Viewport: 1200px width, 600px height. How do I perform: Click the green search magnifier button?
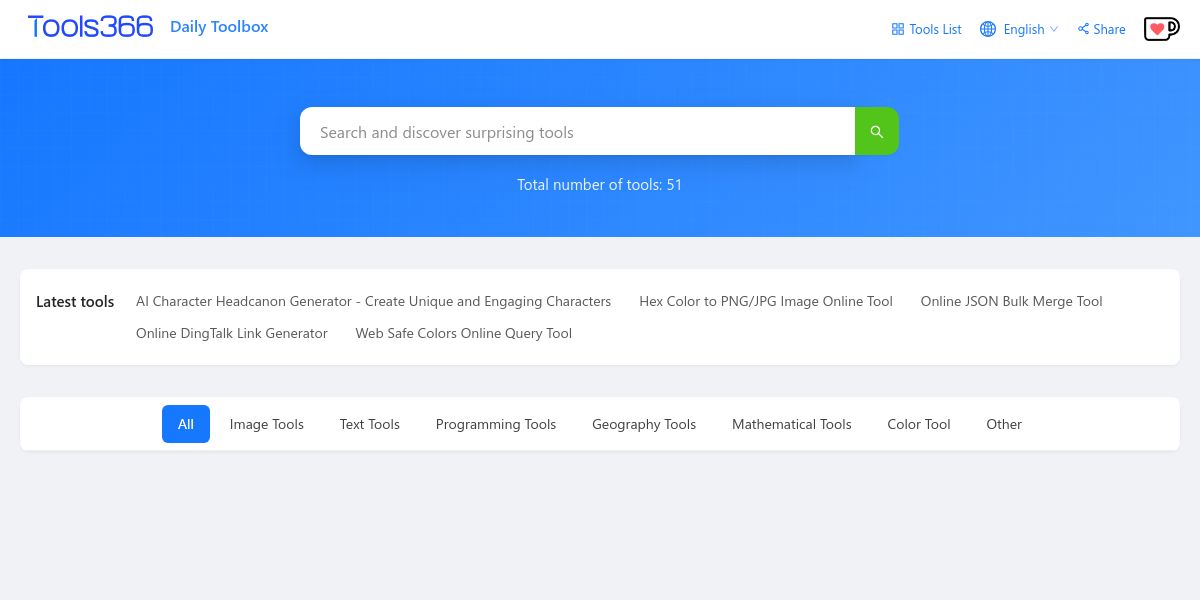[x=877, y=131]
